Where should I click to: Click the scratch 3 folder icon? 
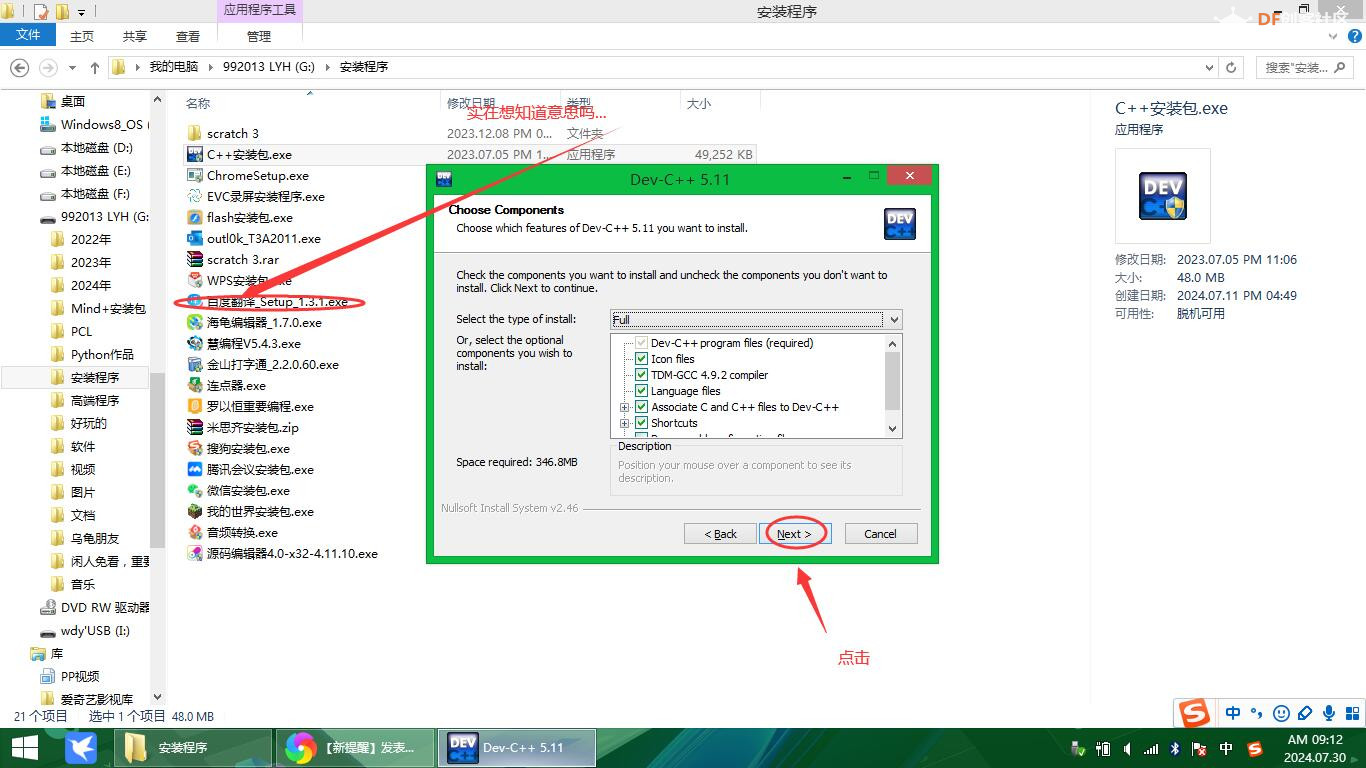coord(195,133)
